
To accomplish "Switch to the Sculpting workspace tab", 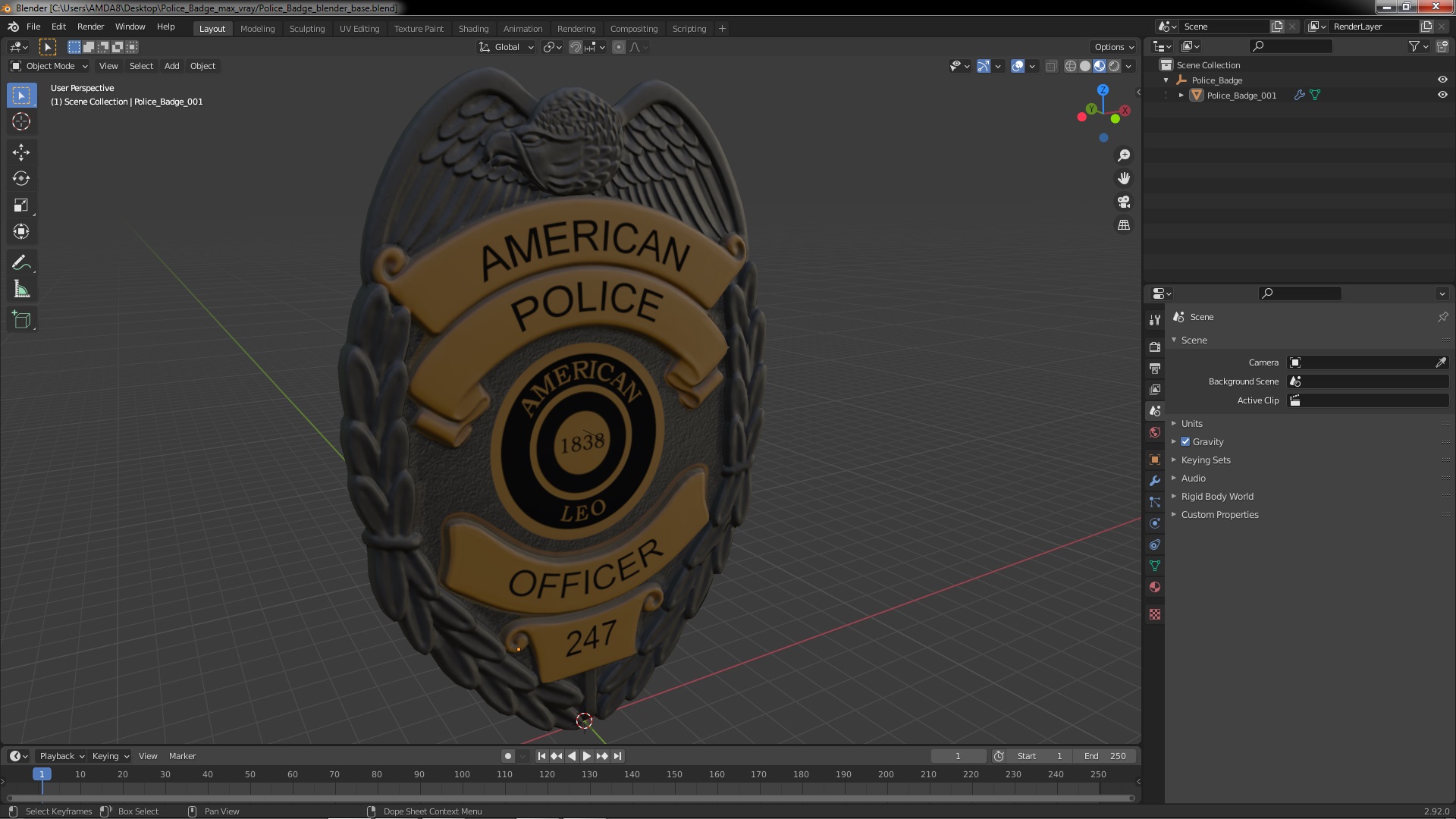I will pyautogui.click(x=306, y=29).
